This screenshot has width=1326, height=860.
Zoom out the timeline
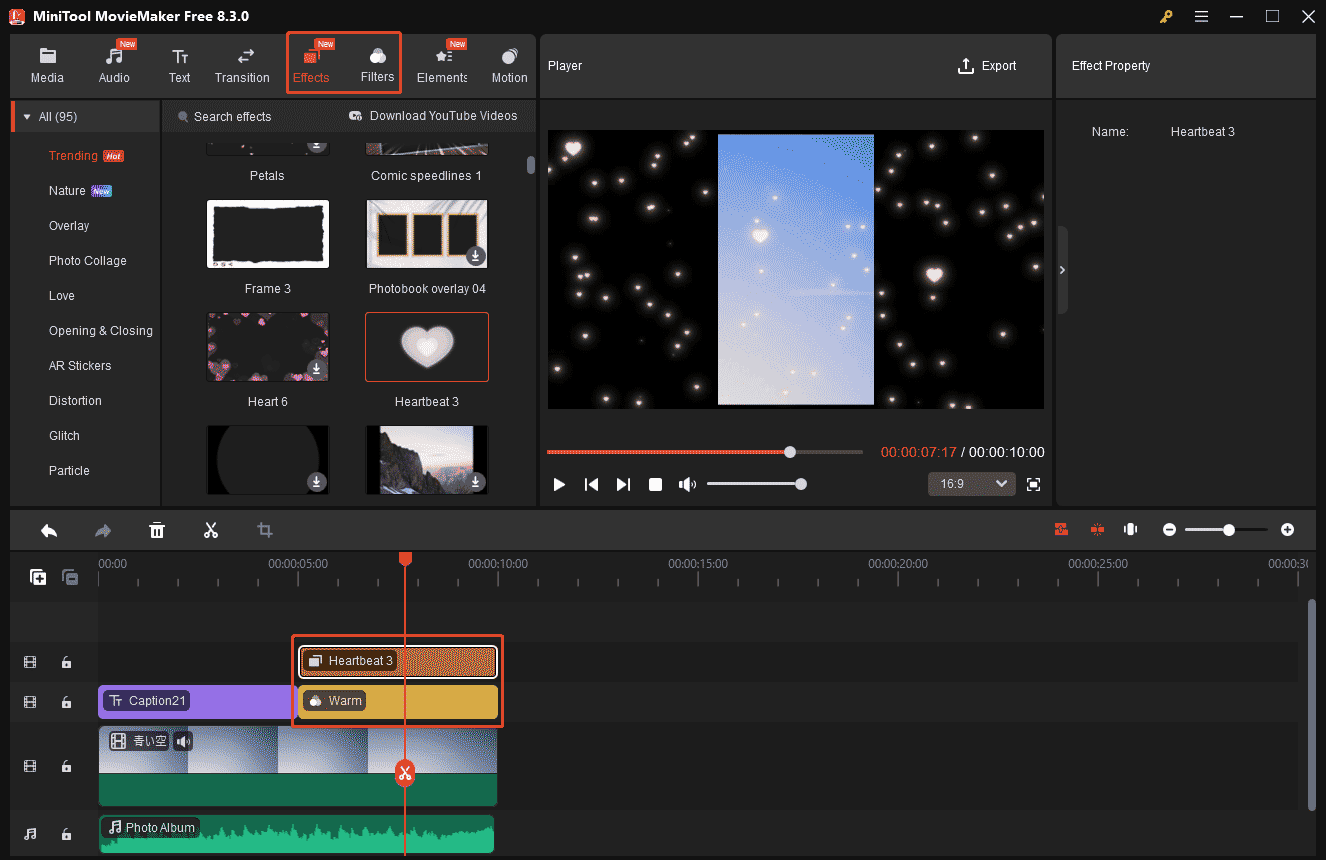coord(1169,530)
